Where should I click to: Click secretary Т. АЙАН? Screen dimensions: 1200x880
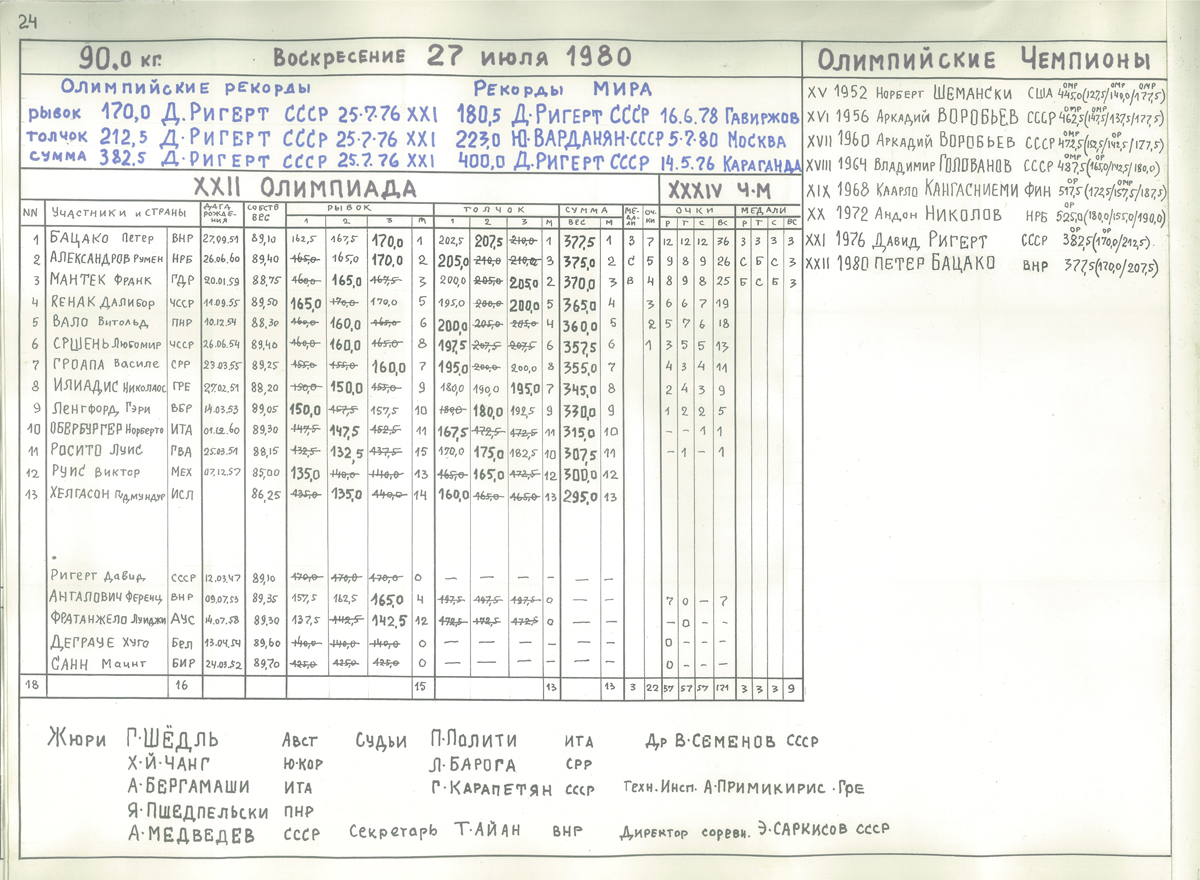point(488,830)
